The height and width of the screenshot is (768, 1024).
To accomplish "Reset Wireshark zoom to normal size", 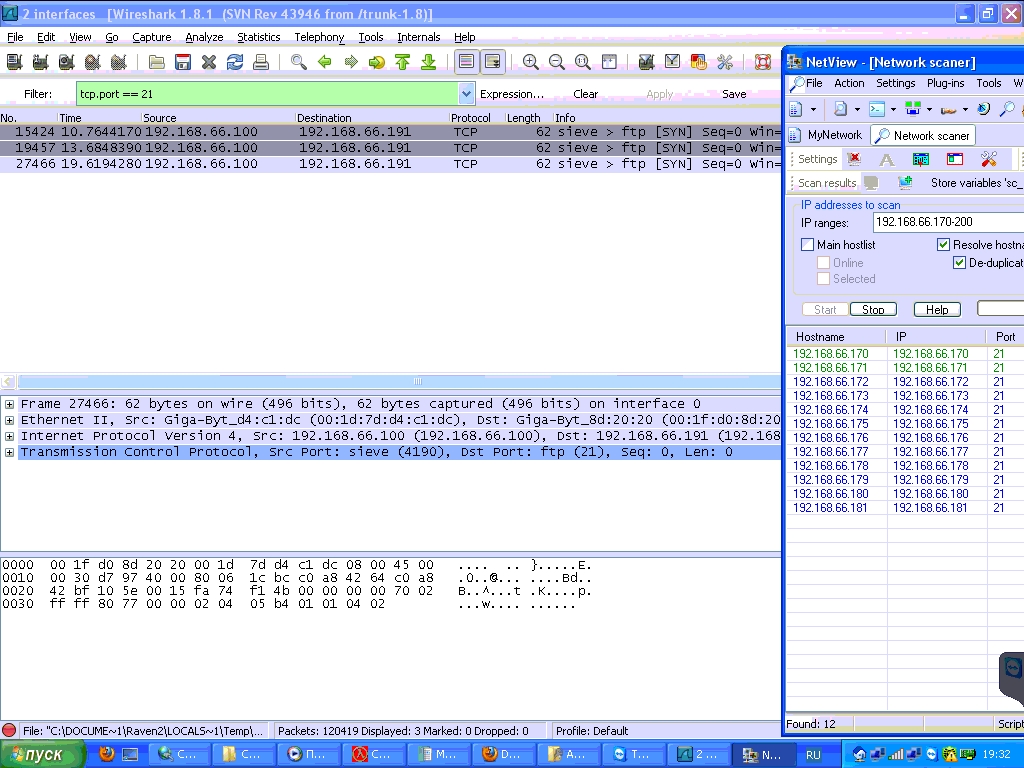I will pos(583,62).
